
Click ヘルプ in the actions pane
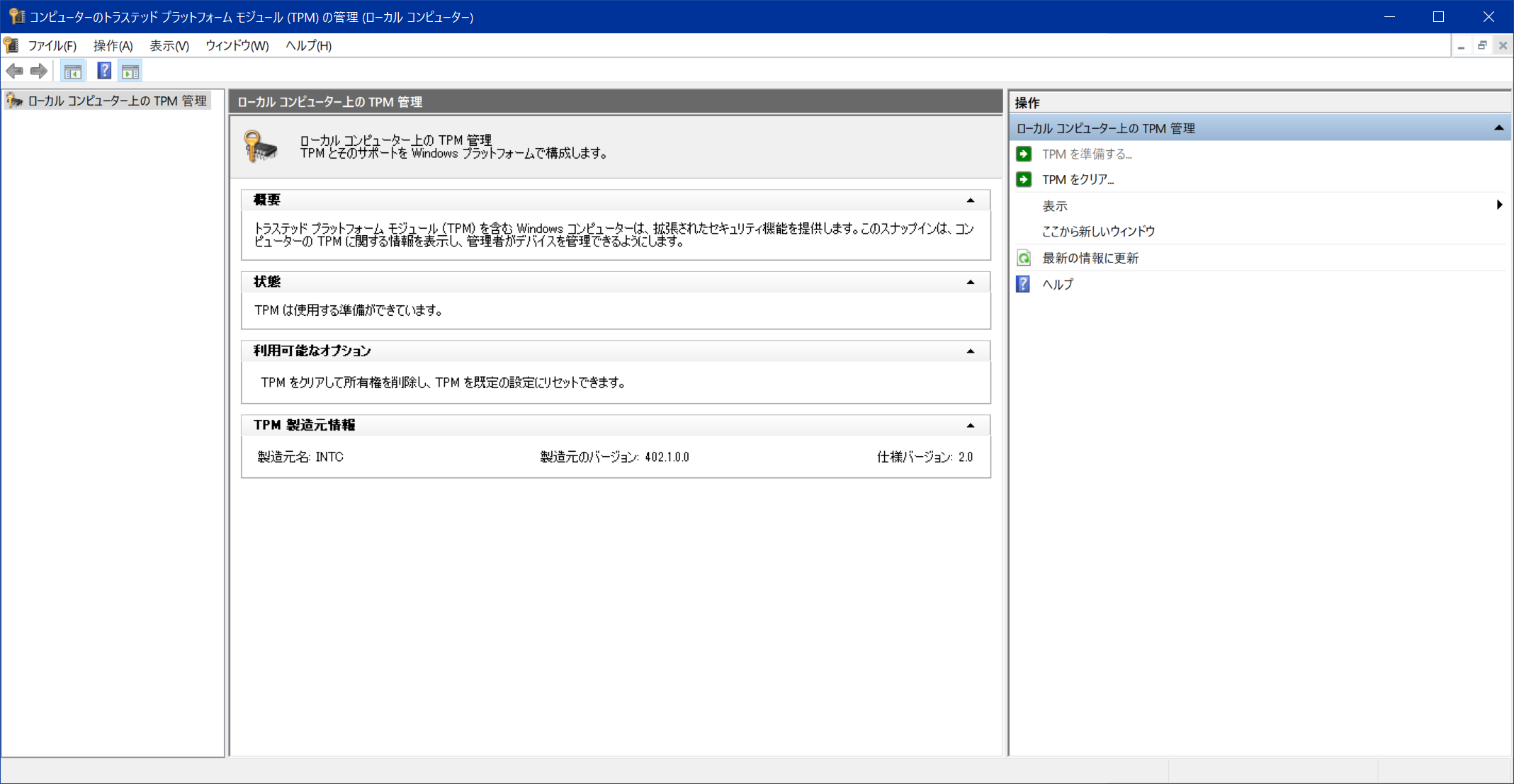coord(1058,285)
